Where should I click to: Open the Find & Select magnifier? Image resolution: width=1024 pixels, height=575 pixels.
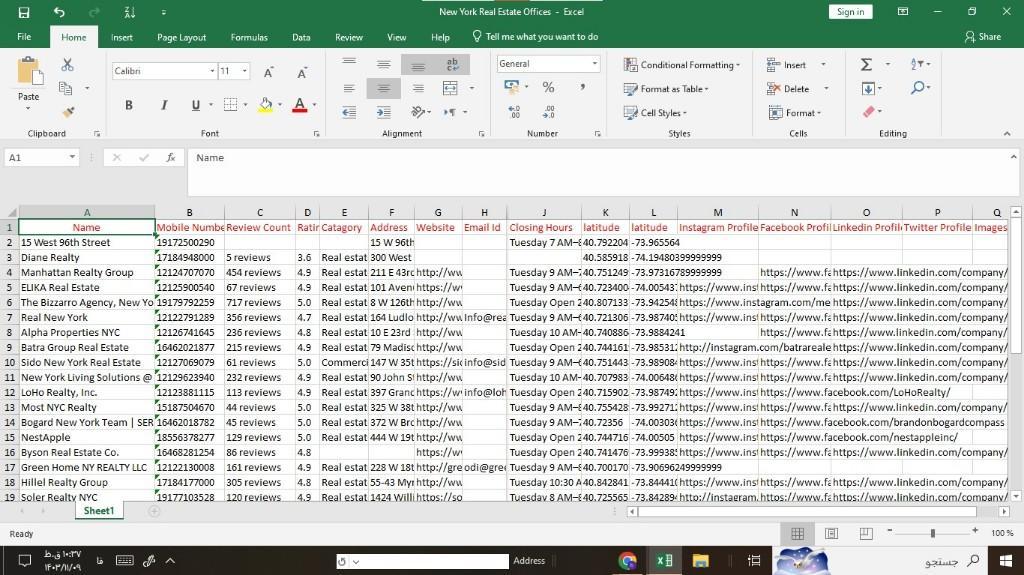[918, 88]
